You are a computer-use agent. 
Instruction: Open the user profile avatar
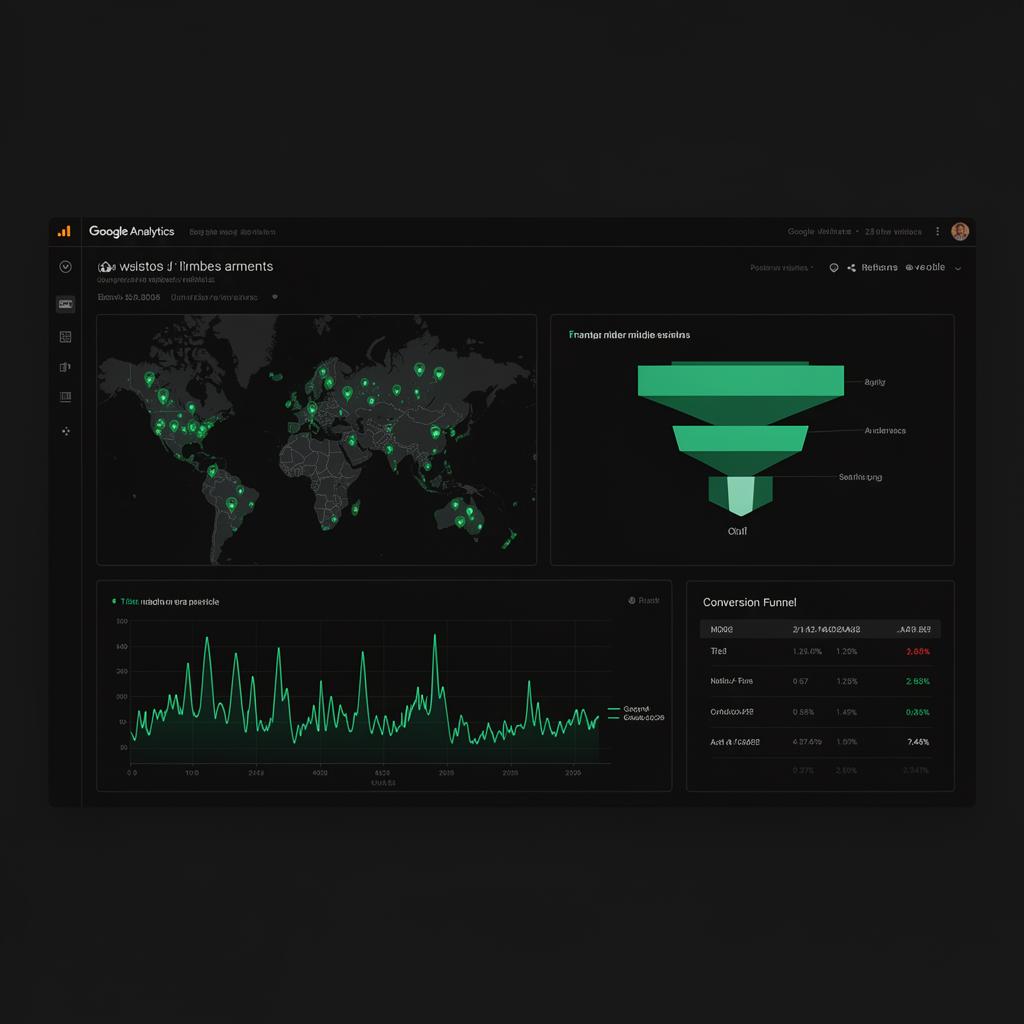960,231
